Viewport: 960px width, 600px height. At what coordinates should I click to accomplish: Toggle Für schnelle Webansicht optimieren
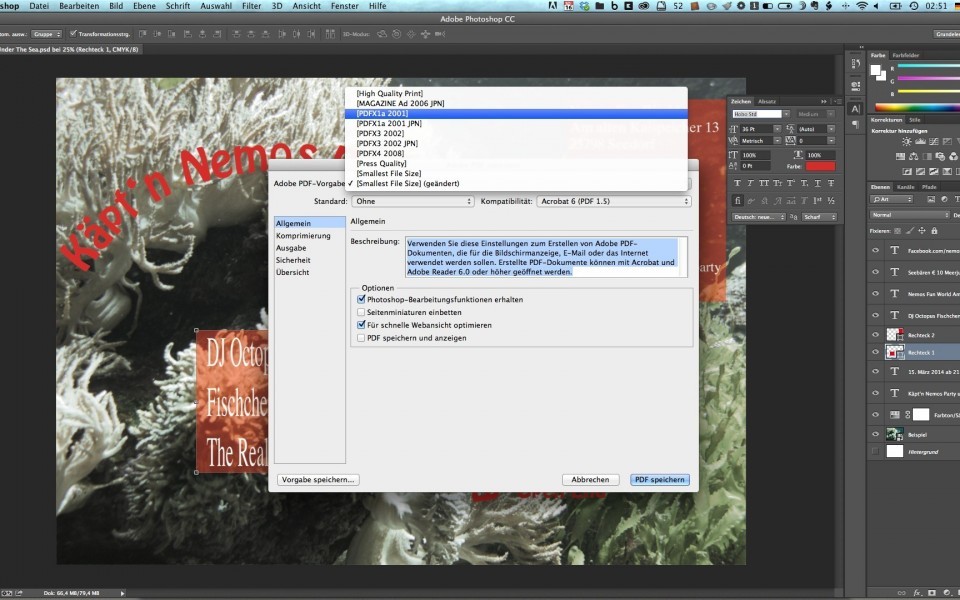click(x=361, y=325)
